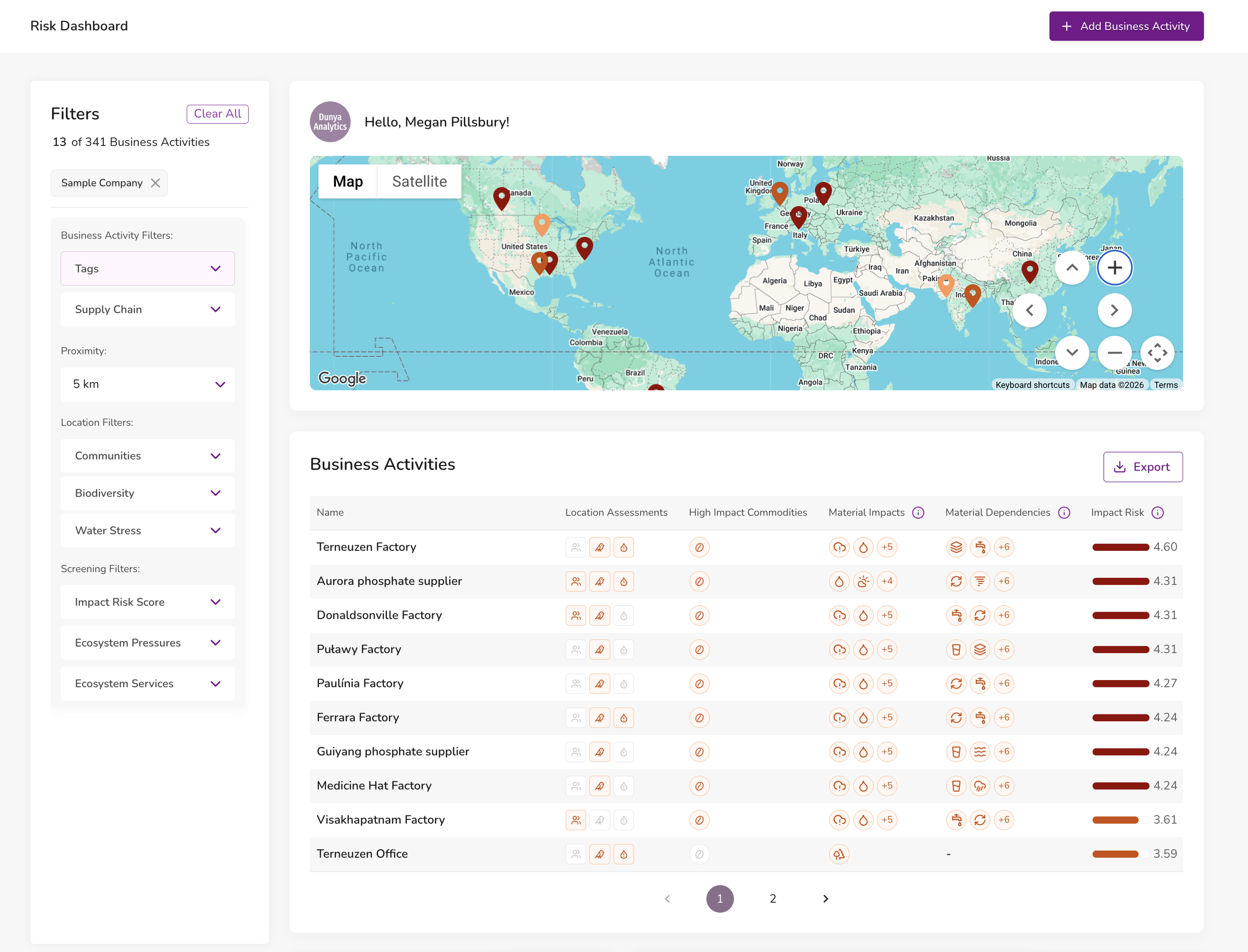Image resolution: width=1248 pixels, height=952 pixels.
Task: Select the map pin in Poland
Action: tap(823, 193)
